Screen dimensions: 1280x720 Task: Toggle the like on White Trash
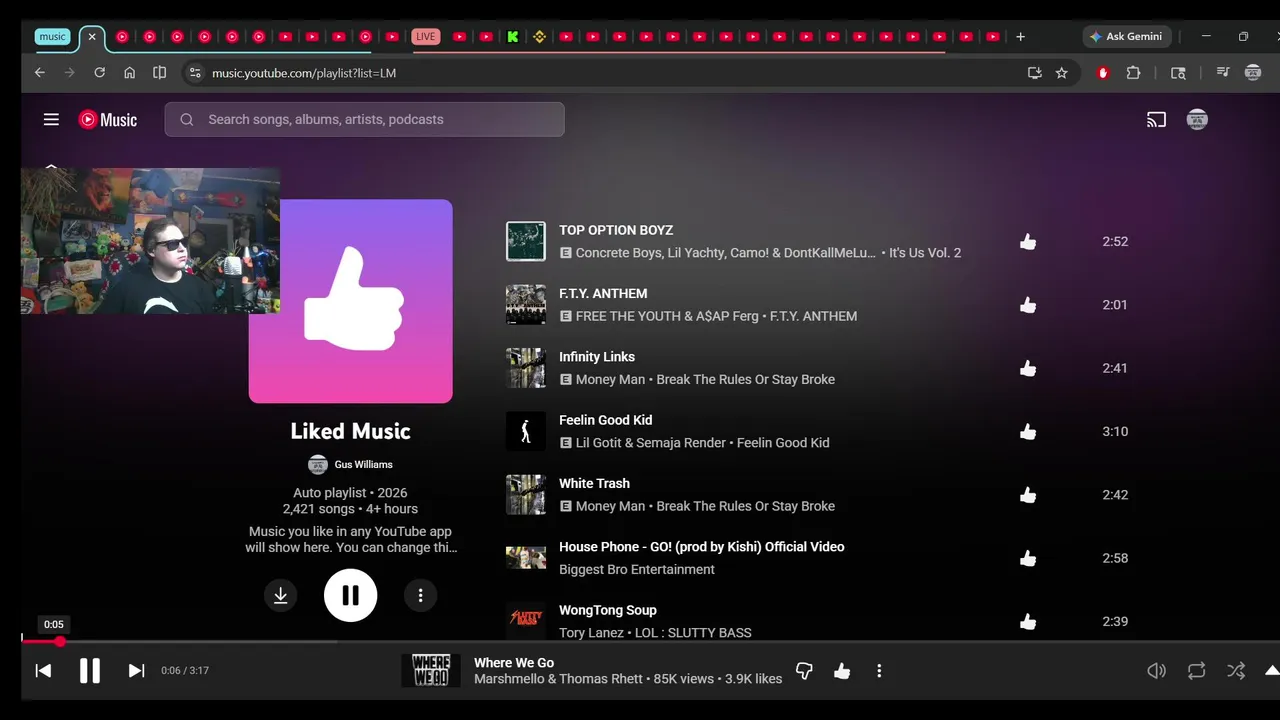1028,495
